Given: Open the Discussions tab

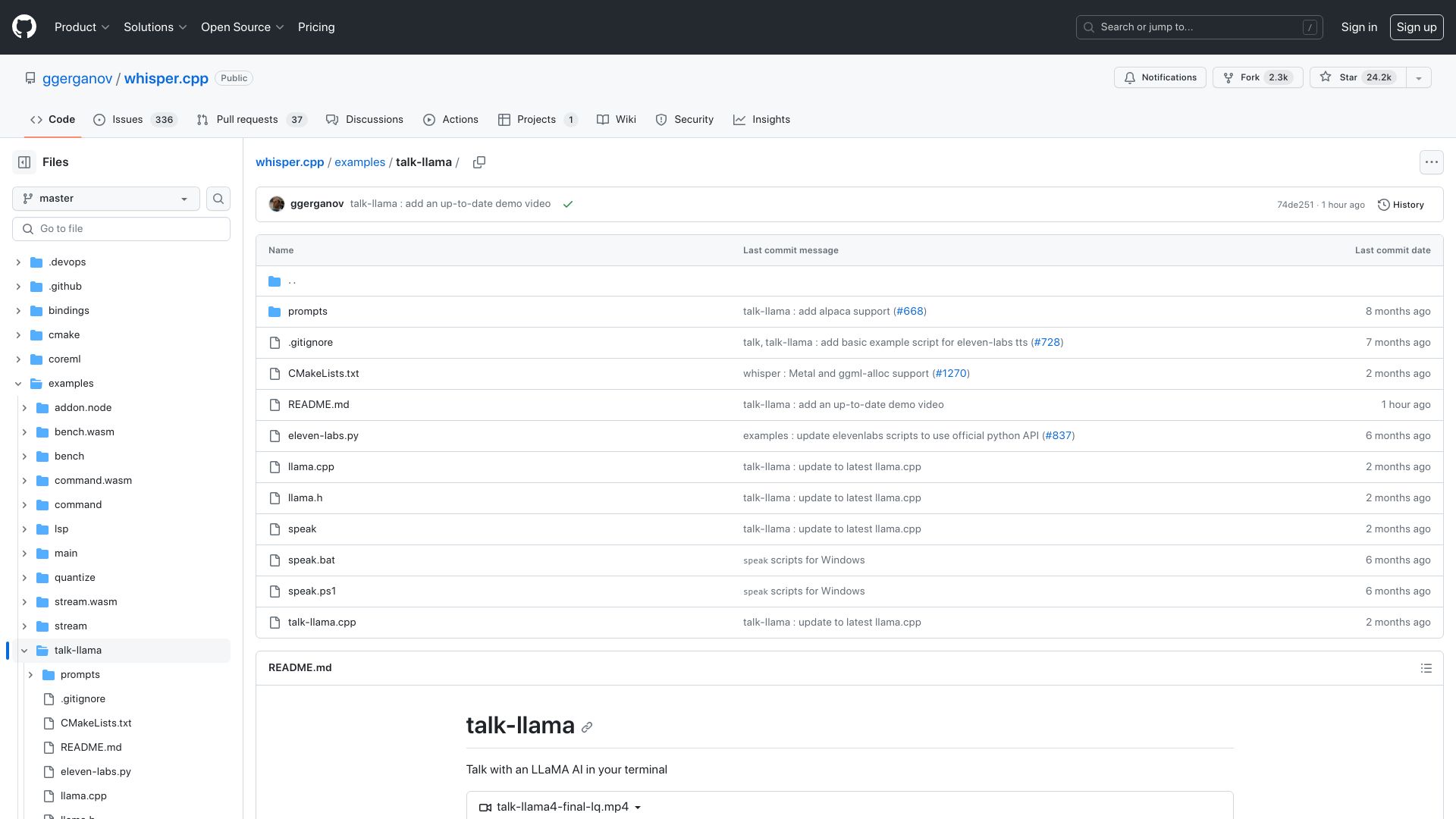Looking at the screenshot, I should tap(365, 120).
